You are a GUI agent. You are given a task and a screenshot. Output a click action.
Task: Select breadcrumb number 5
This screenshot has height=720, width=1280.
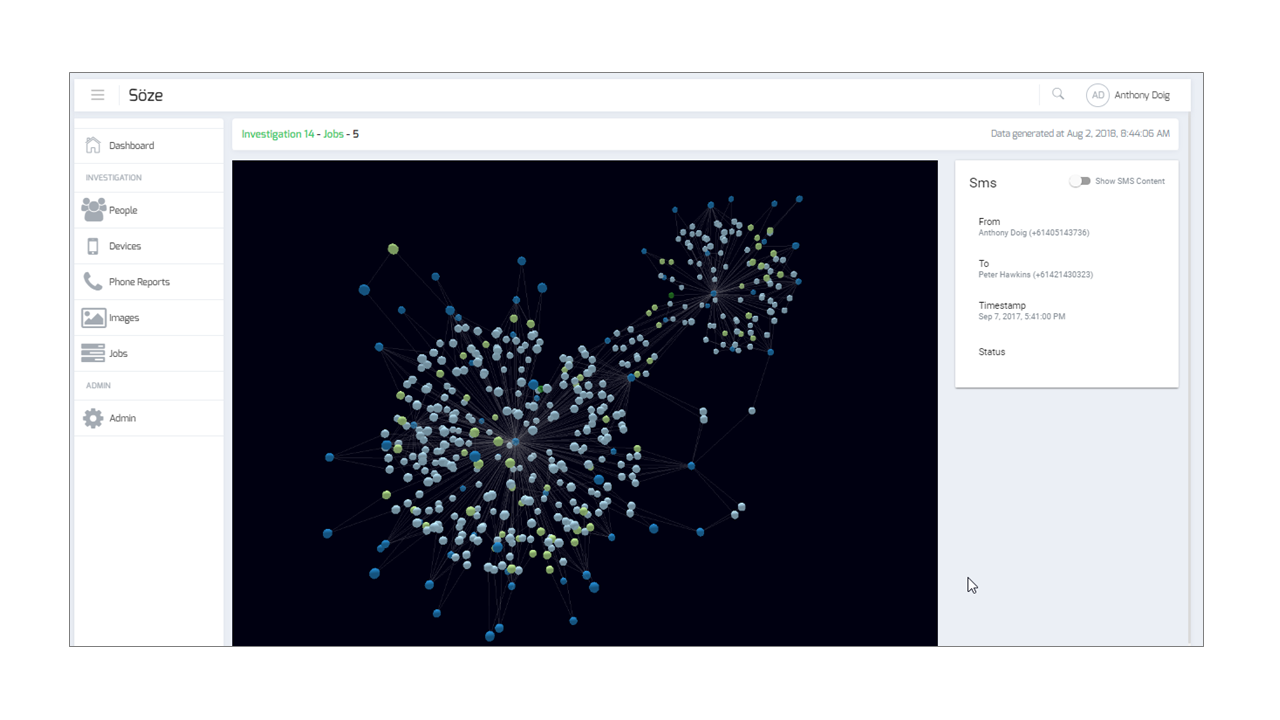[x=356, y=134]
